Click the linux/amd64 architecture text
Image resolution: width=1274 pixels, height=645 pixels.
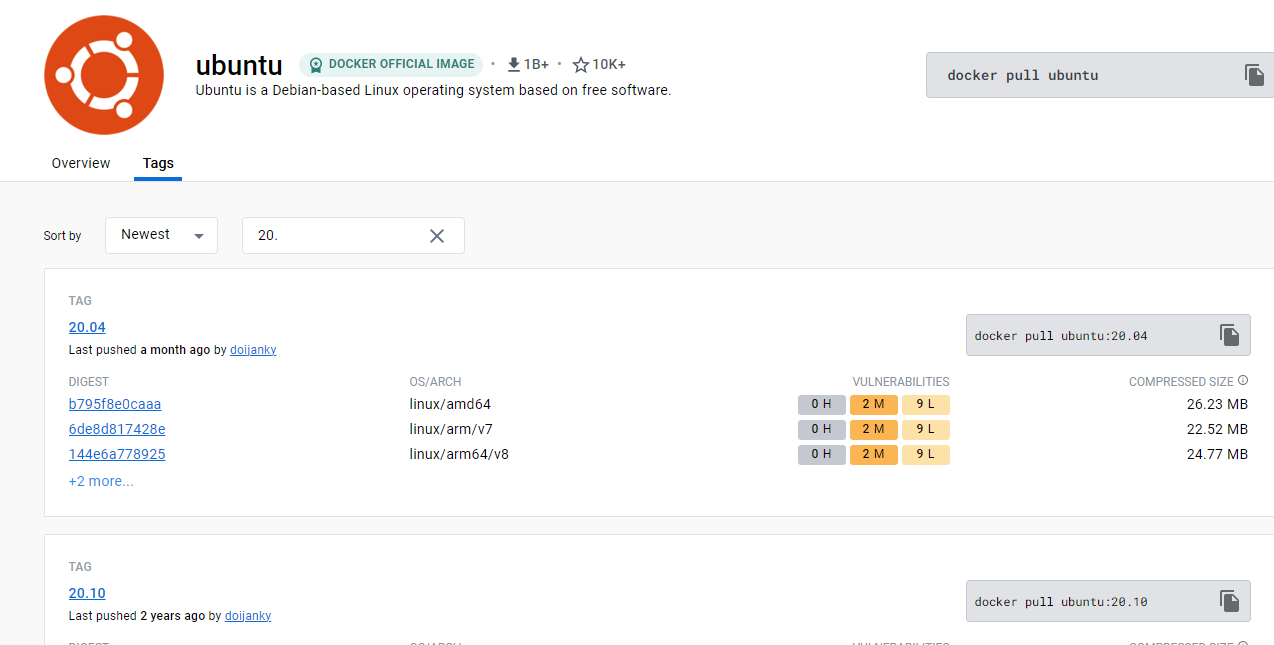coord(450,405)
